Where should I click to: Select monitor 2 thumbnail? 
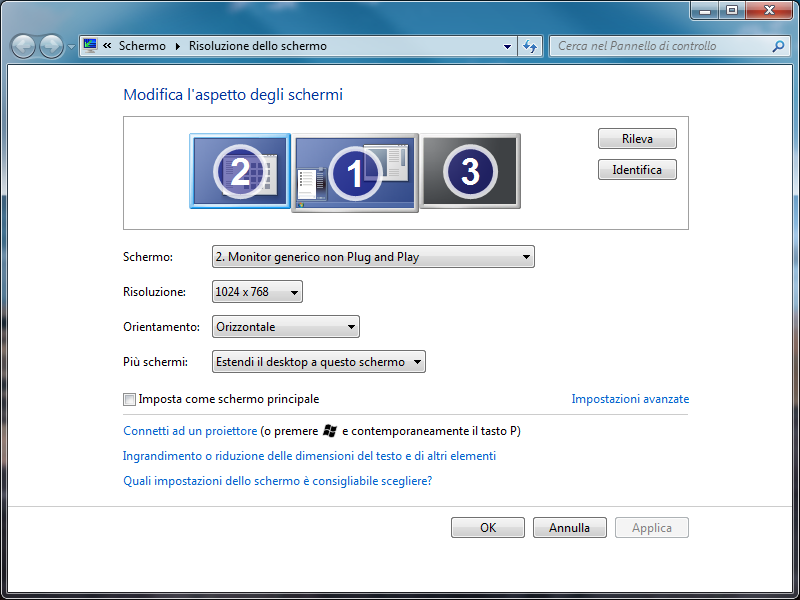click(240, 171)
